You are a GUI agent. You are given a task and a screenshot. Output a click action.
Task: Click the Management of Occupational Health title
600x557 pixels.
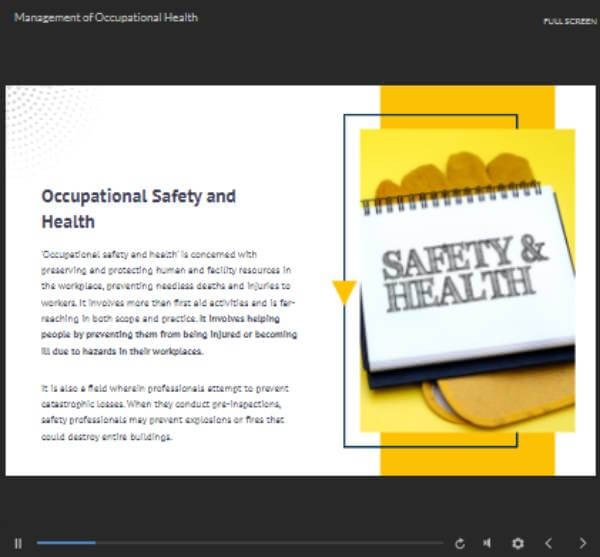point(106,17)
